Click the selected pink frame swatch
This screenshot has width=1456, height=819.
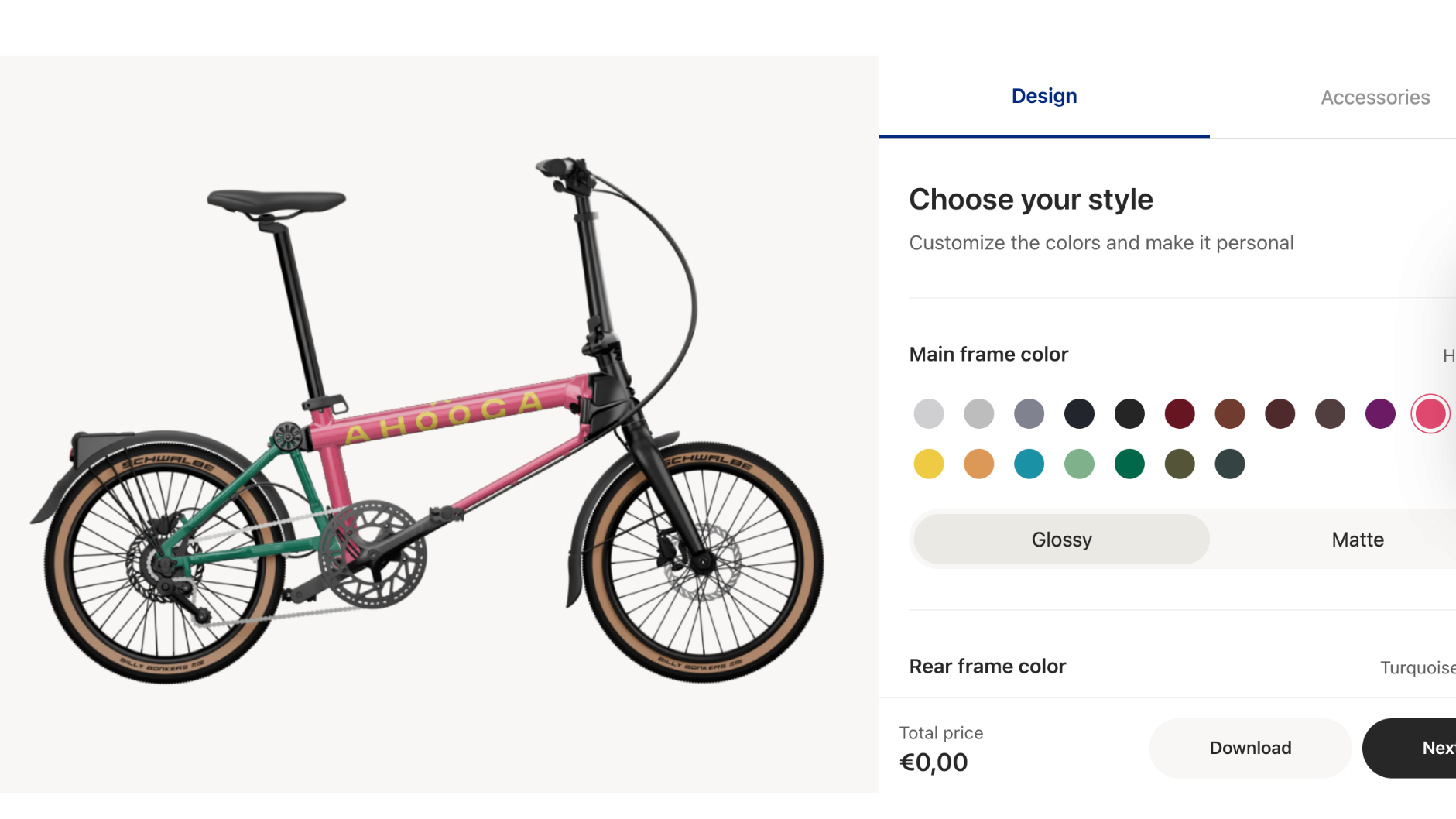coord(1430,414)
